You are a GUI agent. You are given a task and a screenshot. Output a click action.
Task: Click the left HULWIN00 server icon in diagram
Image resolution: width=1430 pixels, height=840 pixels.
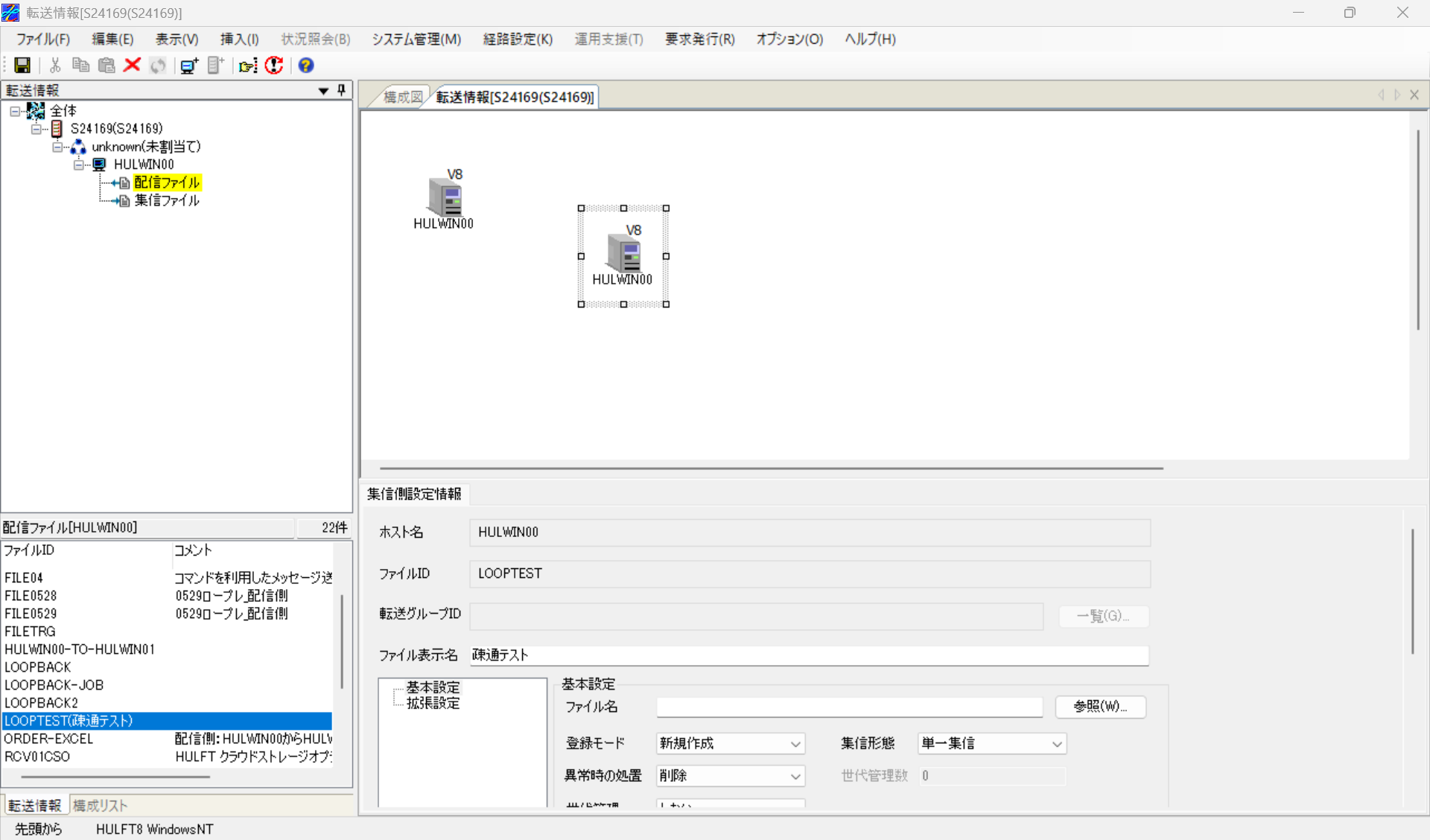click(x=445, y=198)
